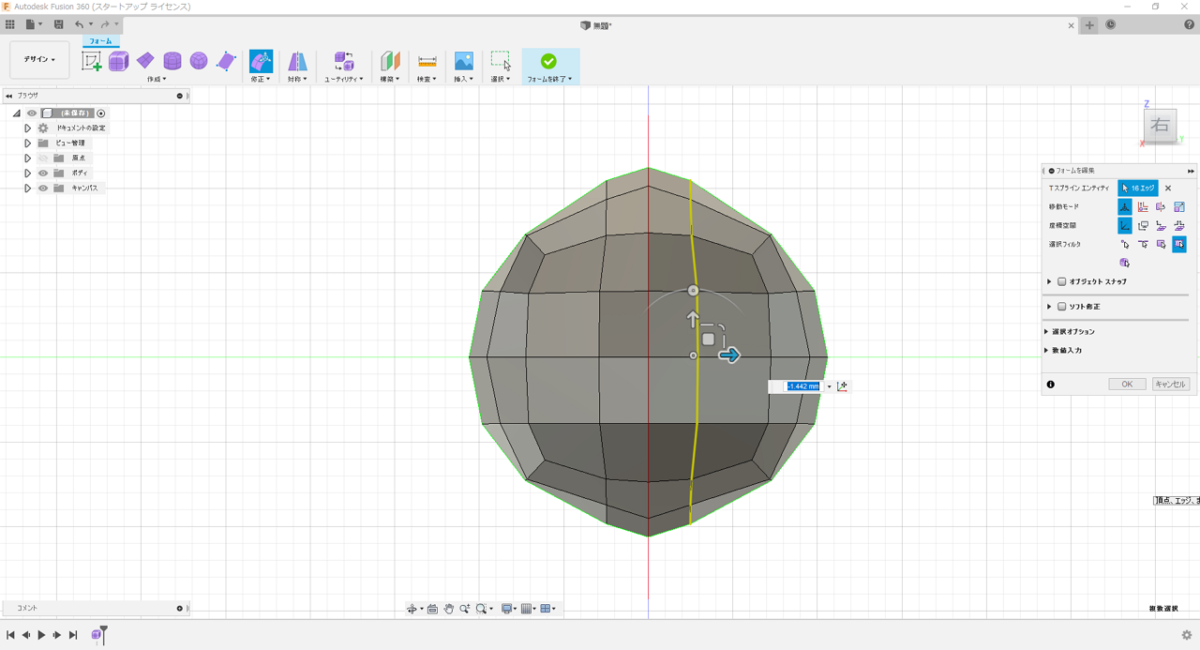Viewport: 1200px width, 650px height.
Task: Select the Pan hand tool
Action: pyautogui.click(x=449, y=608)
